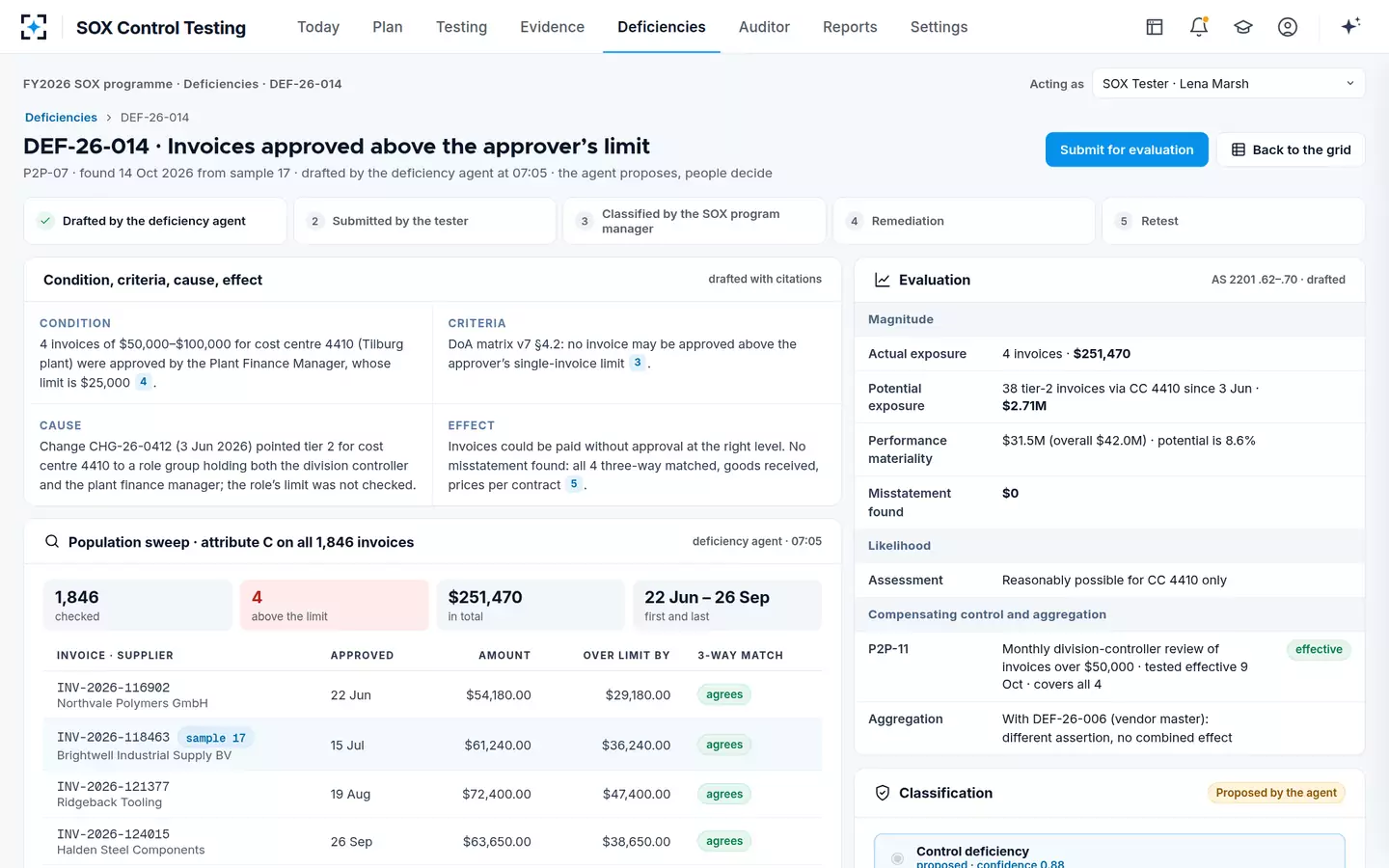Select the Drafted by the deficiency agent step
The image size is (1389, 868).
[x=155, y=221]
